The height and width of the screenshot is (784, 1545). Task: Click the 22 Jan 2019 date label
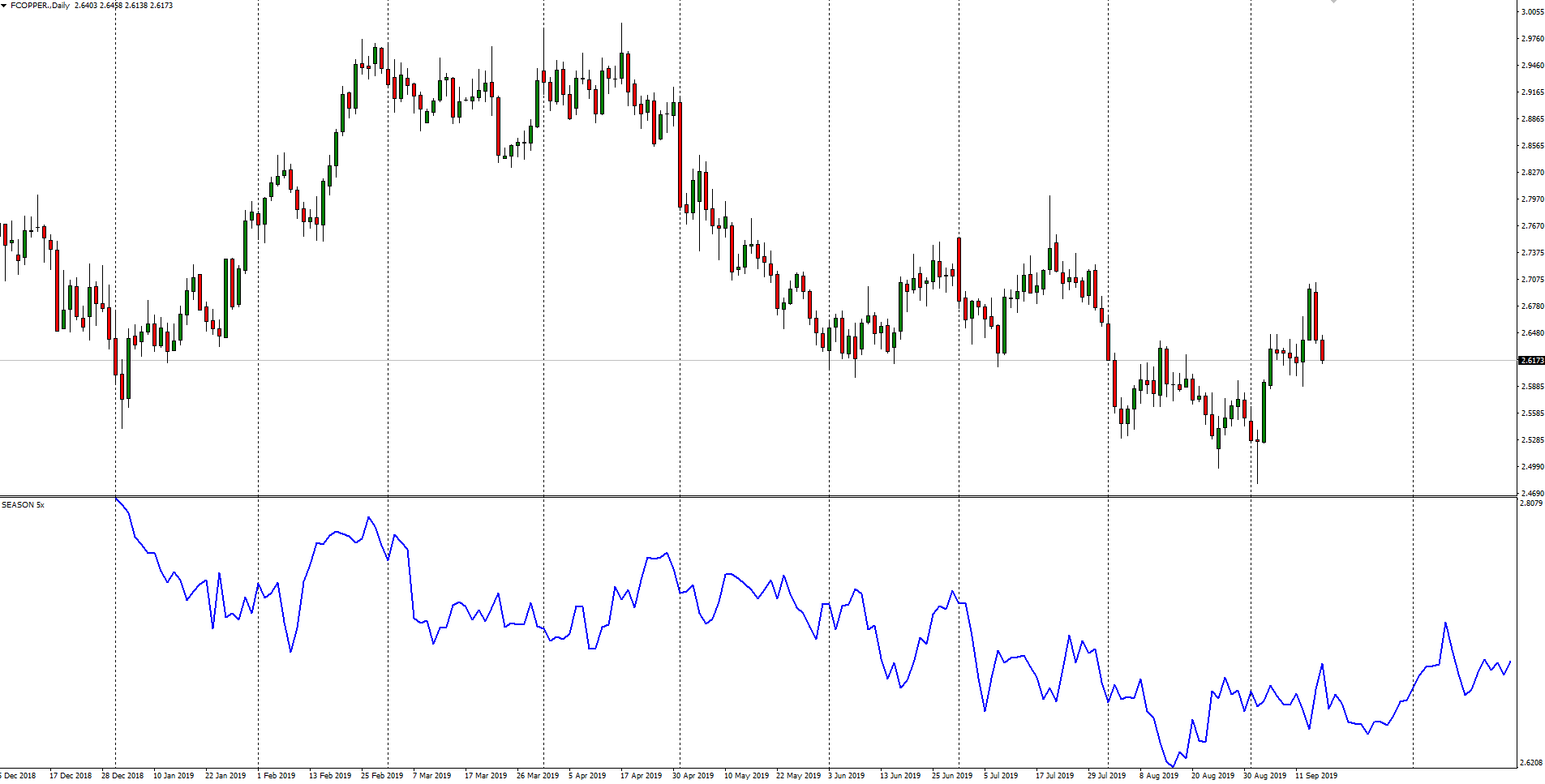(x=225, y=776)
